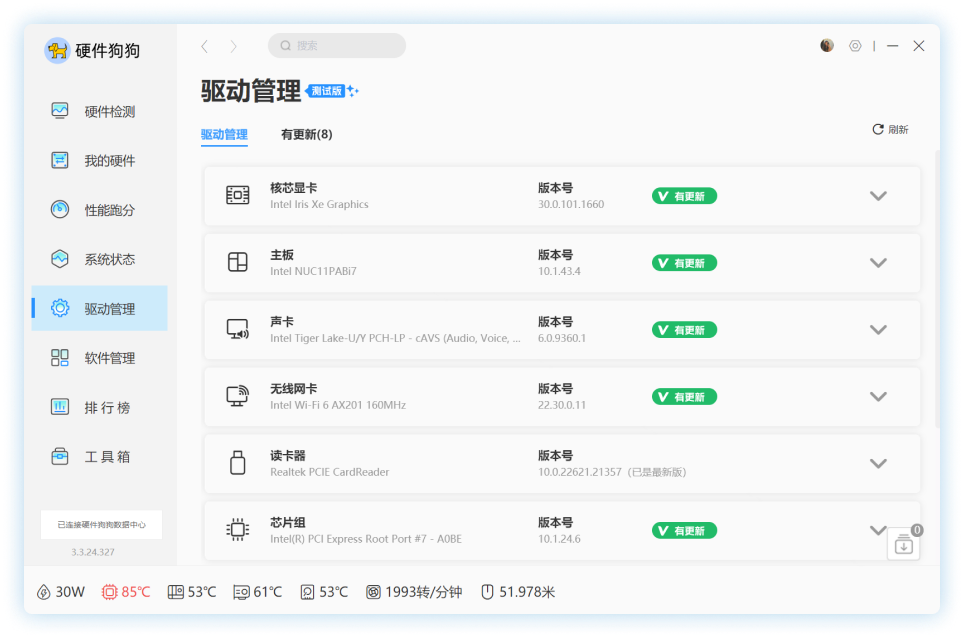This screenshot has height=638, width=964.
Task: Click the 性能跑分 gauge icon
Action: pyautogui.click(x=60, y=209)
